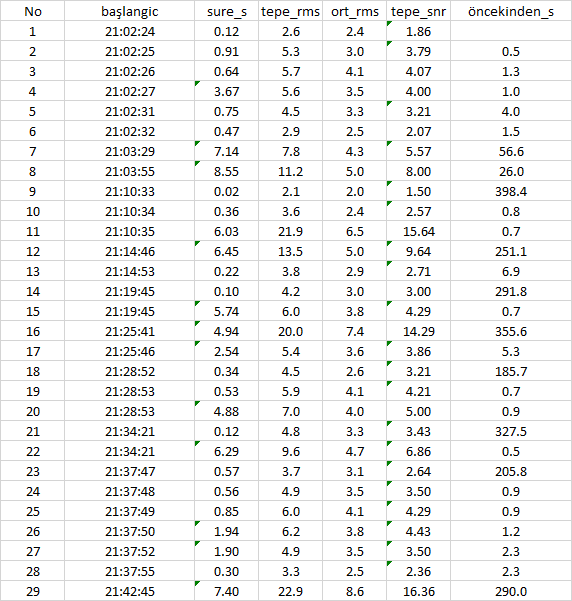Image resolution: width=572 pixels, height=601 pixels.
Task: Click the interval cell 26.0
Action: coord(511,171)
